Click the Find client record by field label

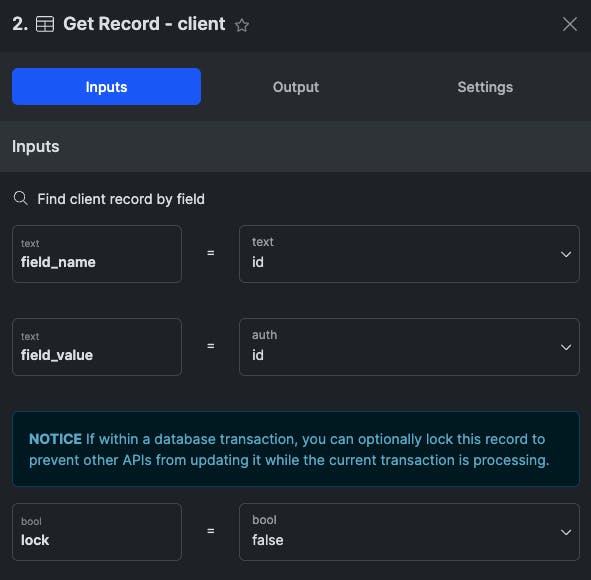click(x=121, y=199)
